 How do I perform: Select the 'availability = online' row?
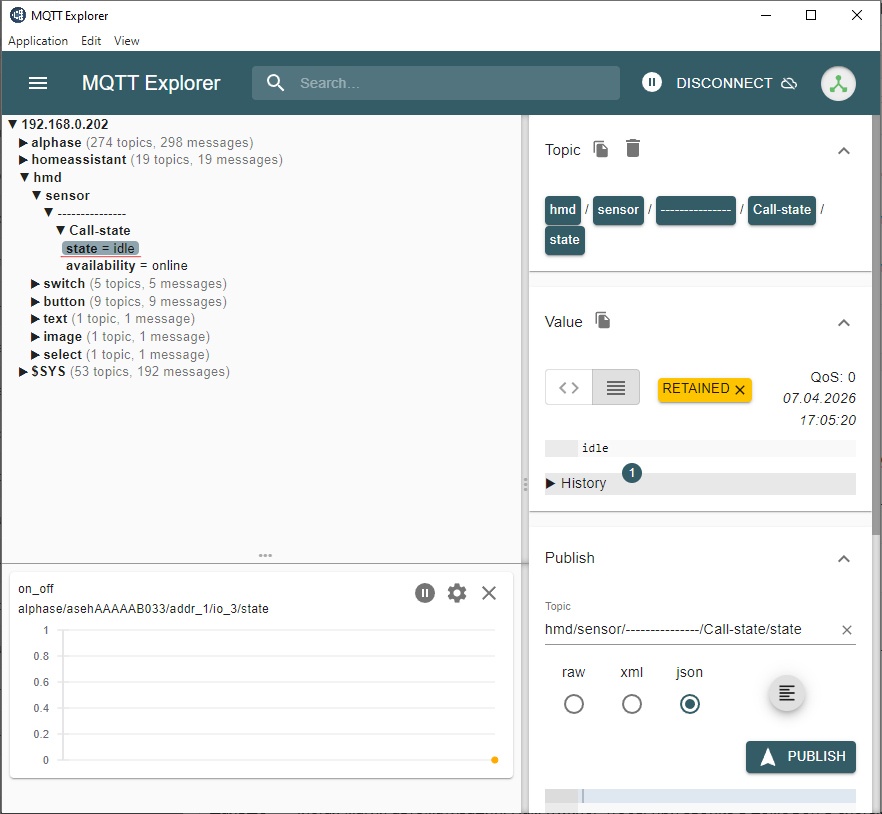click(x=127, y=266)
